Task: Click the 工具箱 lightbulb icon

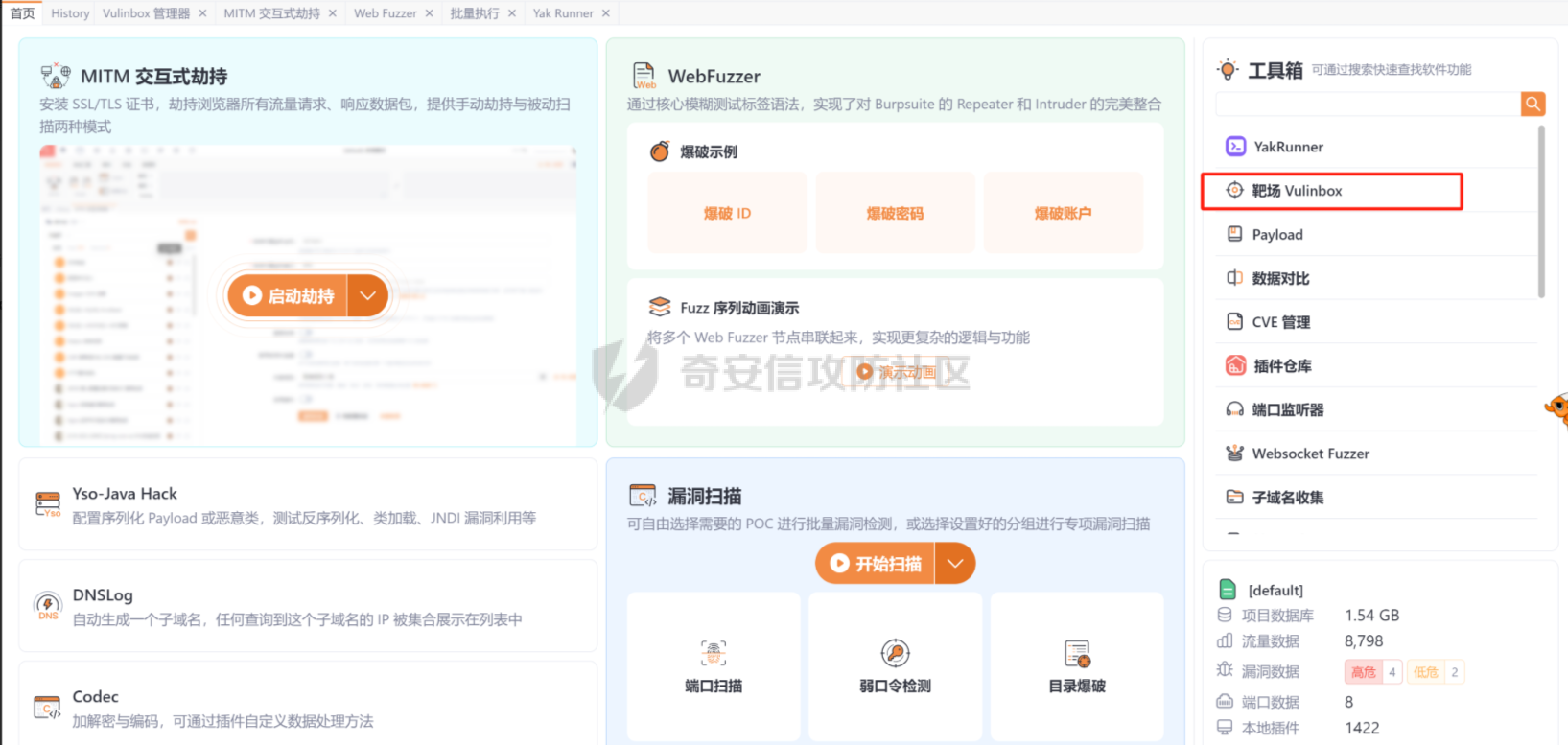Action: [x=1228, y=69]
